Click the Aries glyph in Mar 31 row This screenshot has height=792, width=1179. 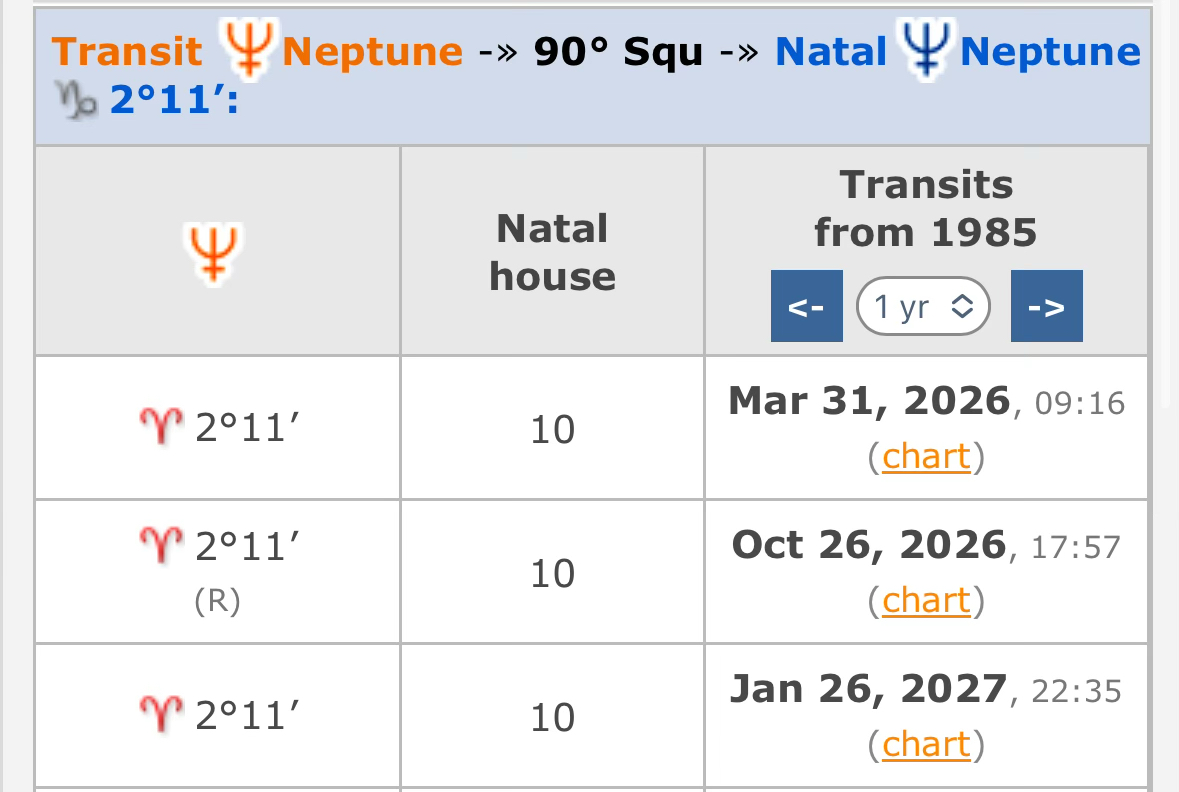point(162,430)
